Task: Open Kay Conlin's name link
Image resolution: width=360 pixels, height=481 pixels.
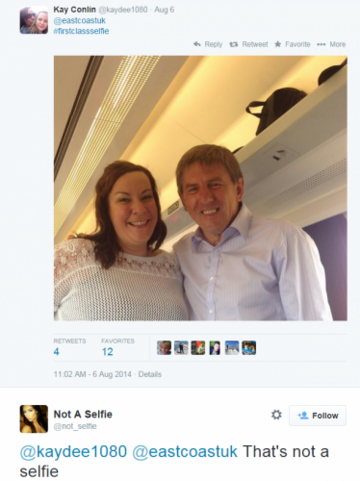Action: pyautogui.click(x=75, y=9)
